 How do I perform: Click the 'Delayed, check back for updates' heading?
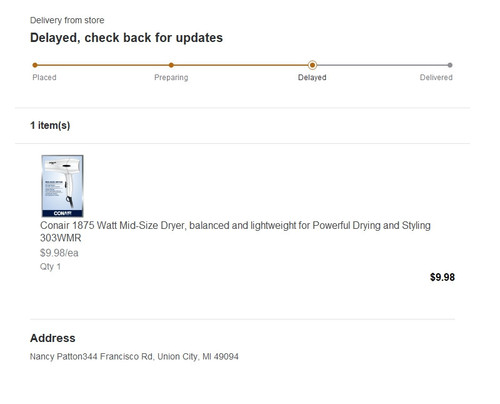coord(126,38)
